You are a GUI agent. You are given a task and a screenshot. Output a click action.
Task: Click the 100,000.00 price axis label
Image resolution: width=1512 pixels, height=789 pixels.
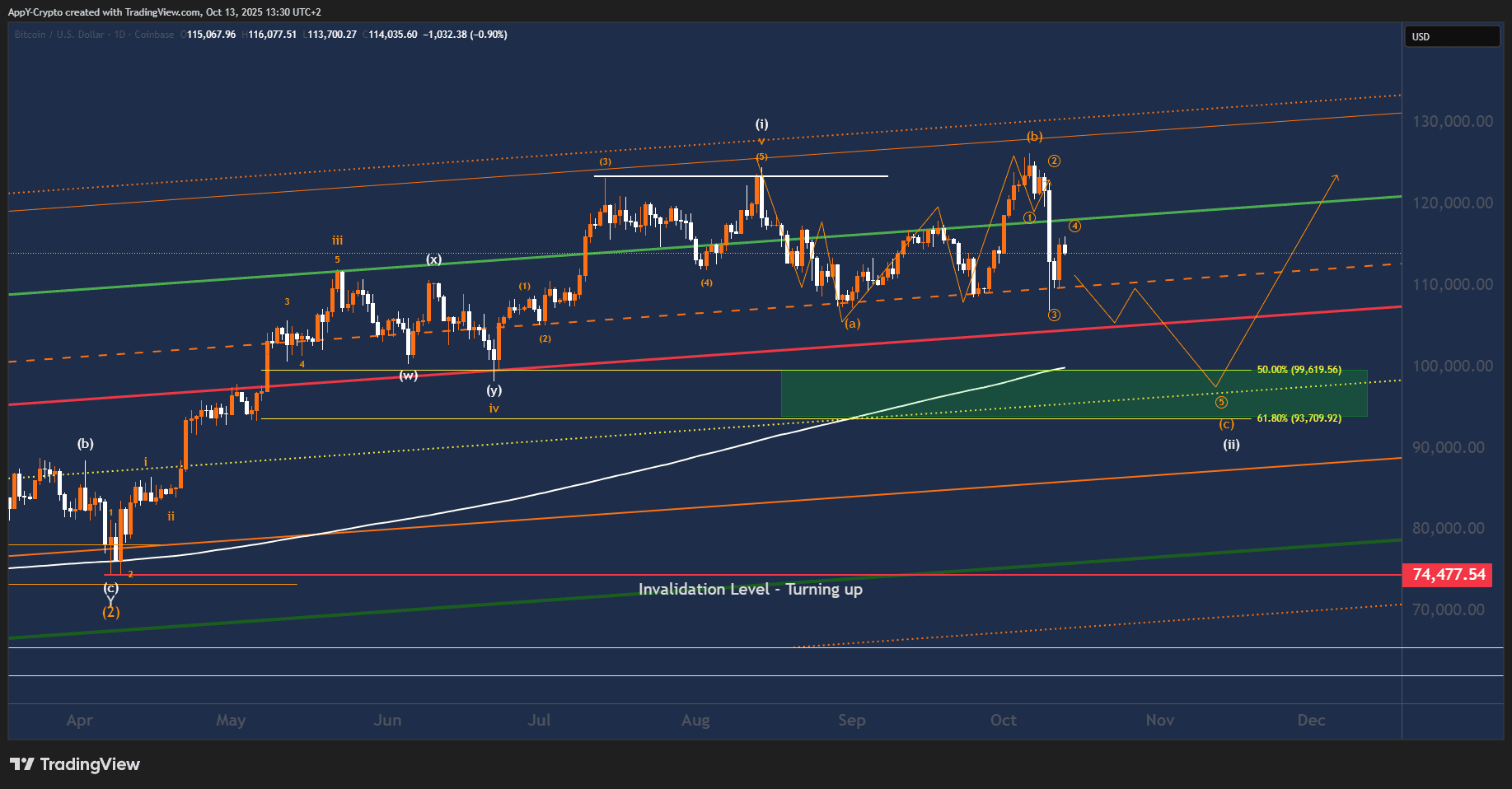1452,366
